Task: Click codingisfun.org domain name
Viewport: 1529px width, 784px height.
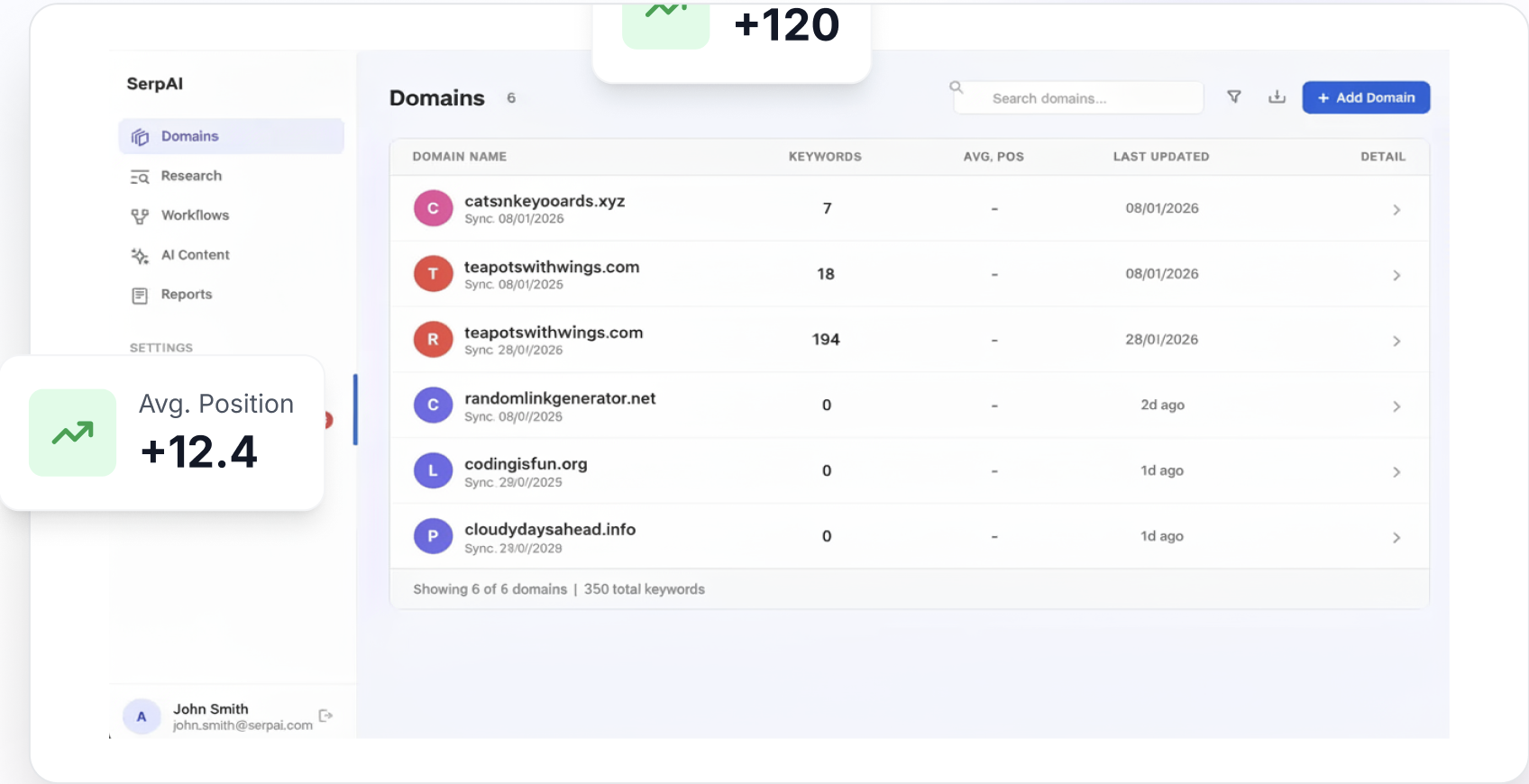Action: [526, 464]
